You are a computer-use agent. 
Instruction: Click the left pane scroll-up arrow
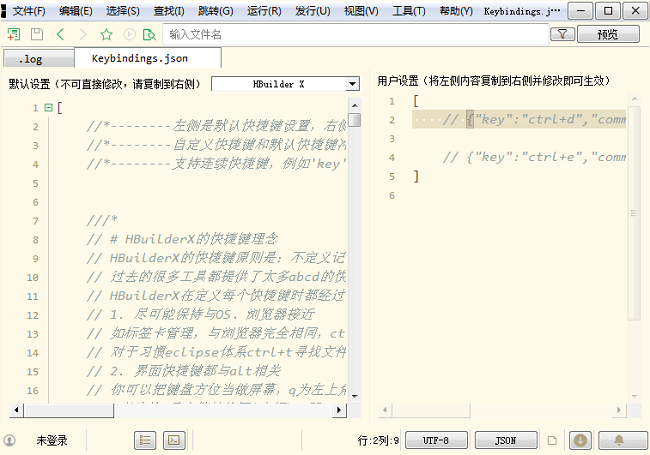click(355, 105)
